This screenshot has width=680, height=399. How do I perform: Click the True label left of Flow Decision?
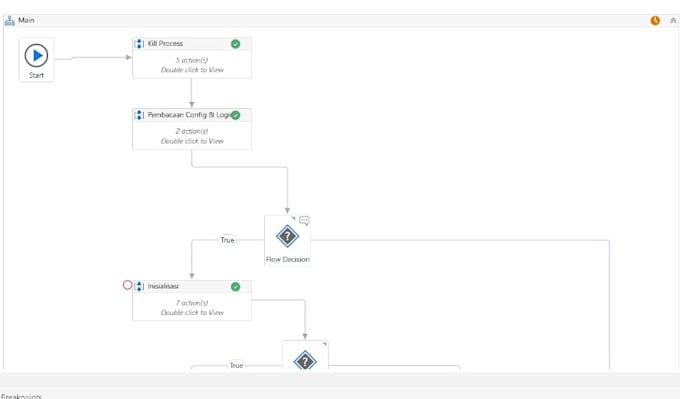point(227,240)
